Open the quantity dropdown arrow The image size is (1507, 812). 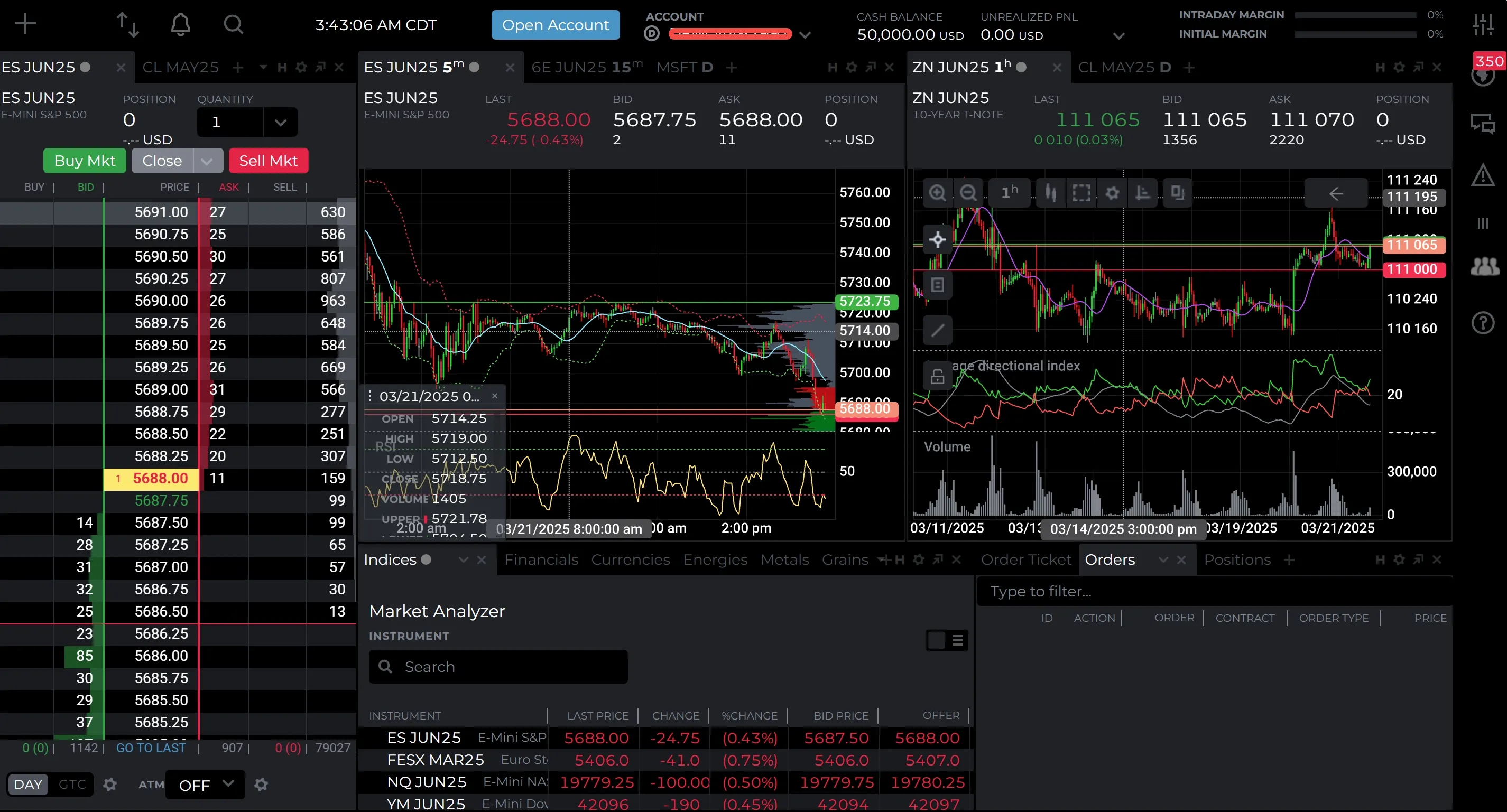pos(280,122)
